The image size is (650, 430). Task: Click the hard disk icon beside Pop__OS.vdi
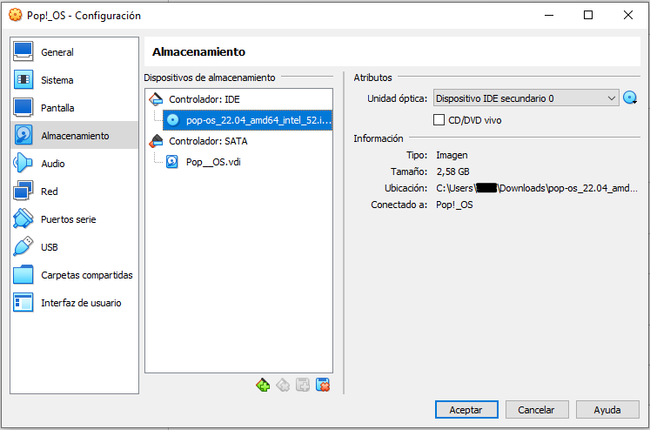(x=172, y=162)
